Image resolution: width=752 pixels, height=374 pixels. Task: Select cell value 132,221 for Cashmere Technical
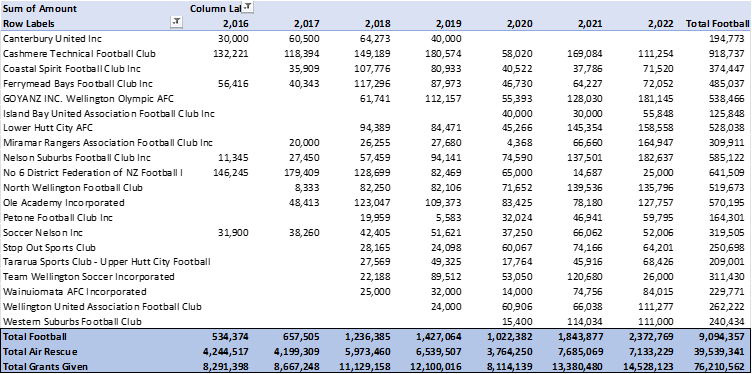[x=231, y=53]
